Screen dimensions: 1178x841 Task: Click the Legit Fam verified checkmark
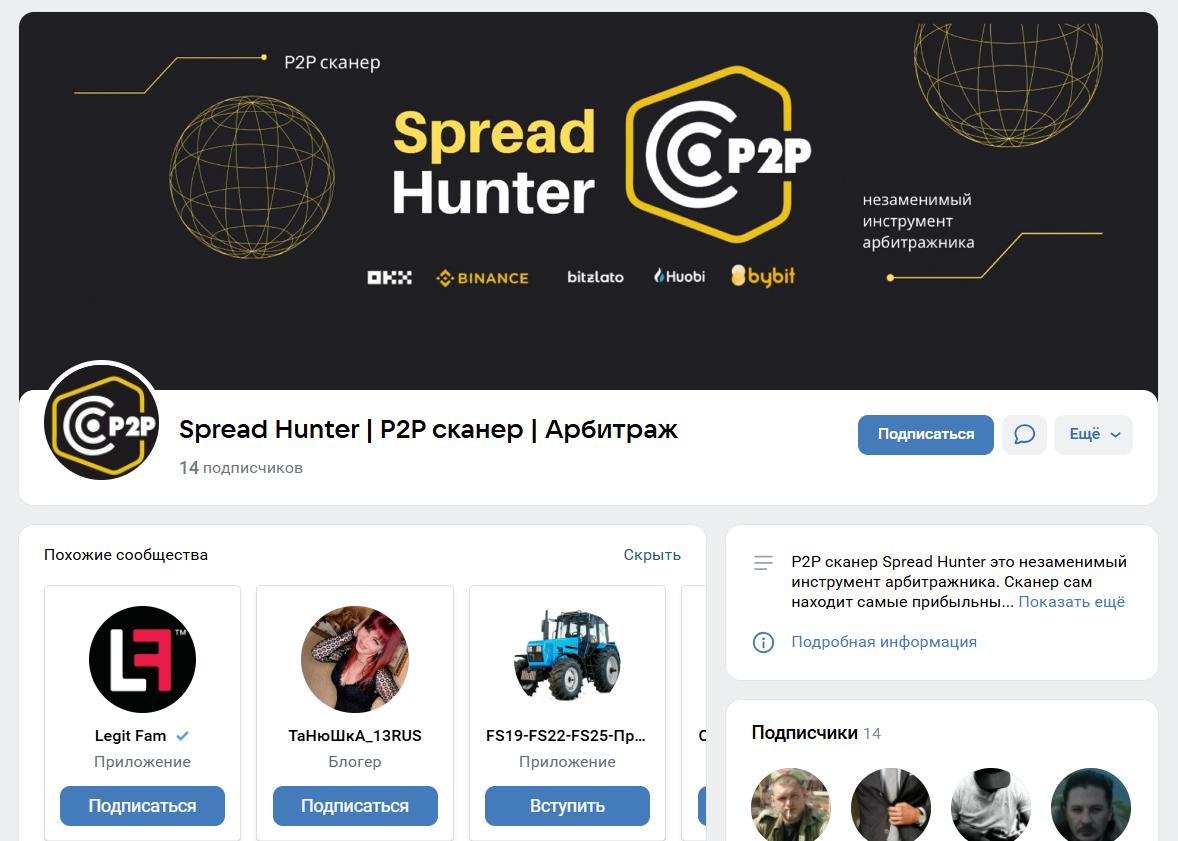(x=182, y=736)
